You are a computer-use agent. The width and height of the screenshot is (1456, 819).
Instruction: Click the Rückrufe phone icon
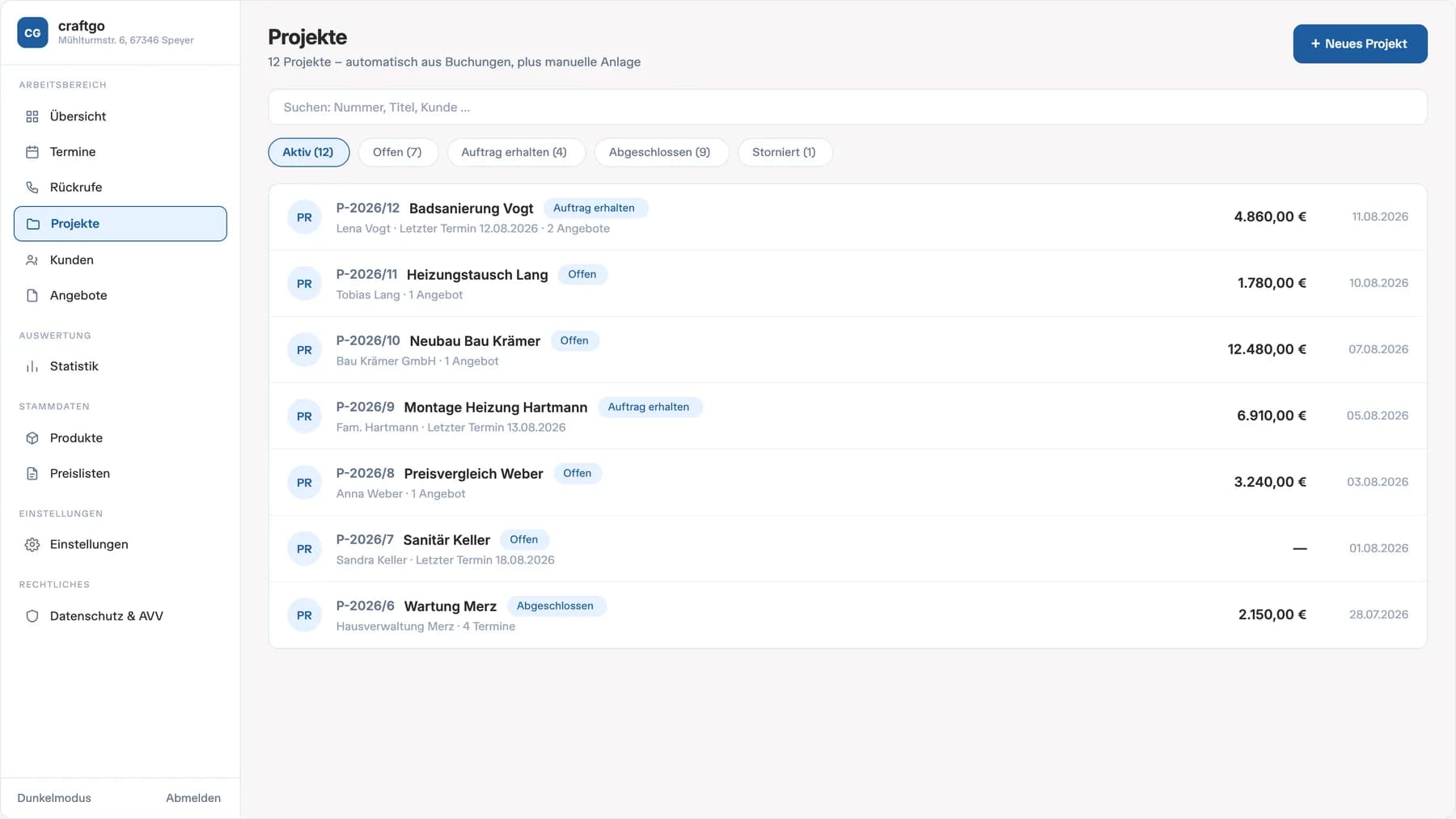[32, 188]
